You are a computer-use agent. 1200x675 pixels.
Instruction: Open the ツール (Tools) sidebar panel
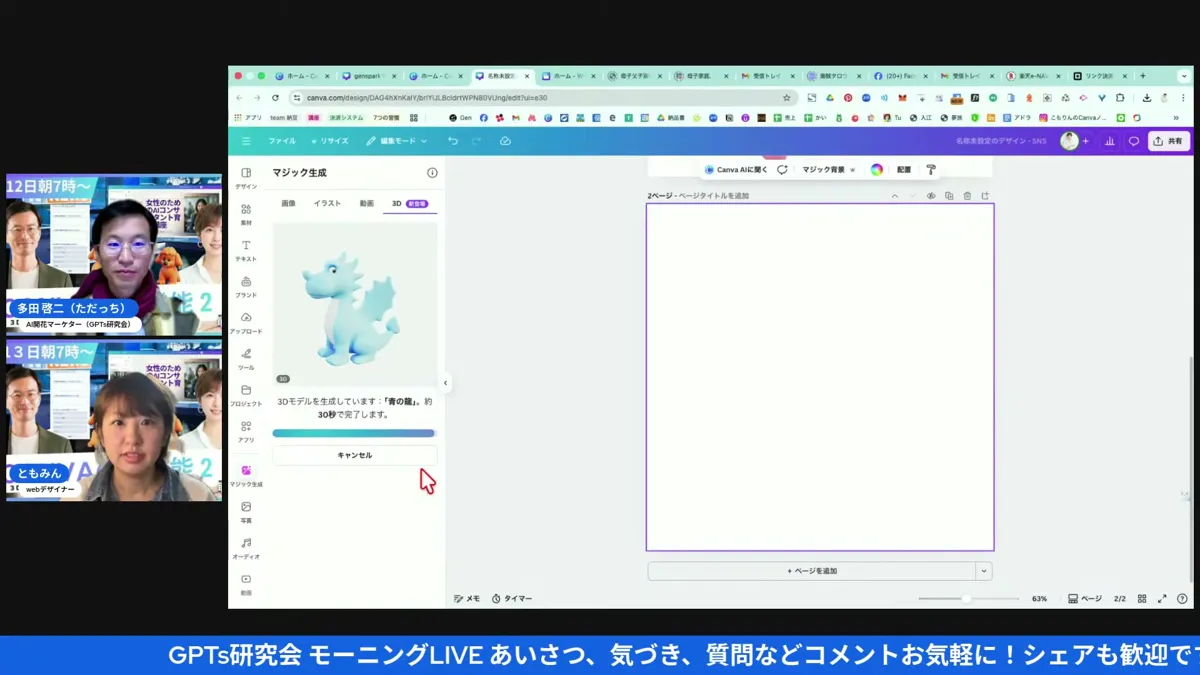pyautogui.click(x=246, y=358)
